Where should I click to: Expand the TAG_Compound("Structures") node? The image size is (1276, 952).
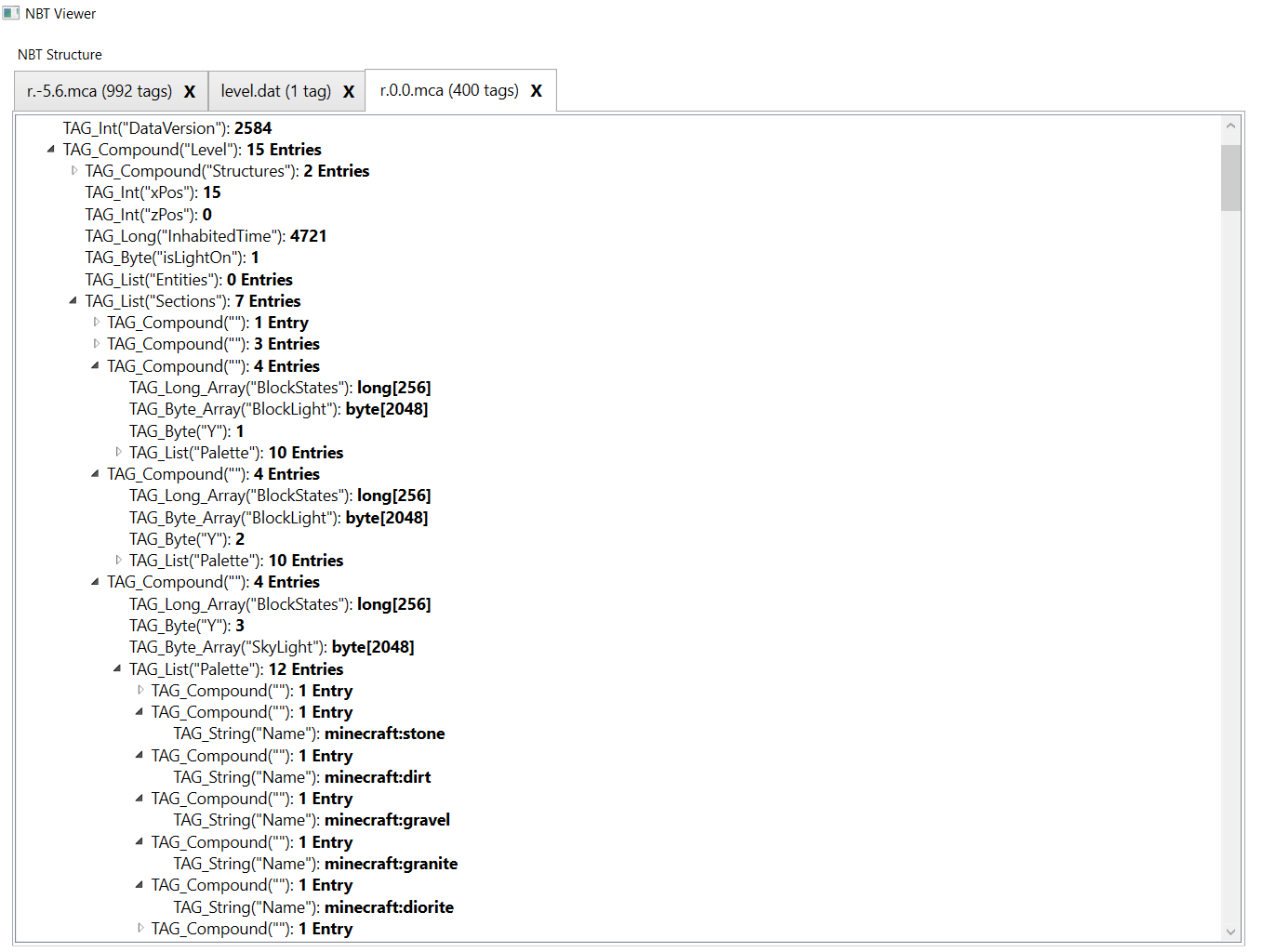pos(74,171)
